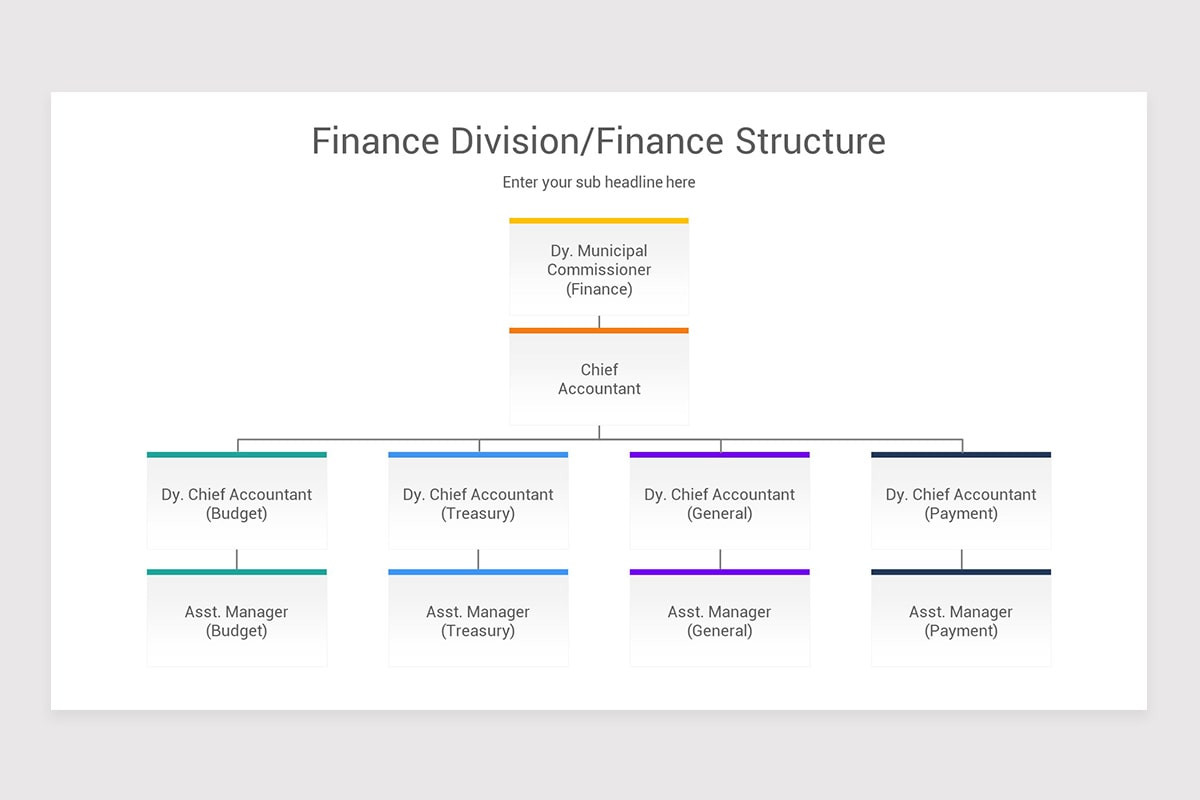Select the Asst. Manager (Payment) box
Viewport: 1200px width, 800px height.
coord(961,619)
